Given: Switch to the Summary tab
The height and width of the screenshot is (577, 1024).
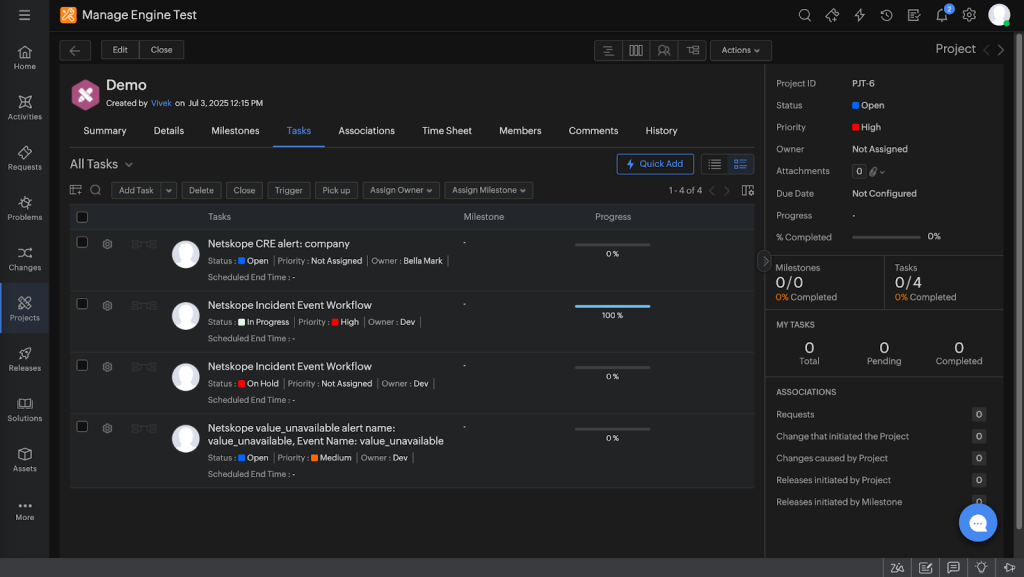Looking at the screenshot, I should pos(104,131).
